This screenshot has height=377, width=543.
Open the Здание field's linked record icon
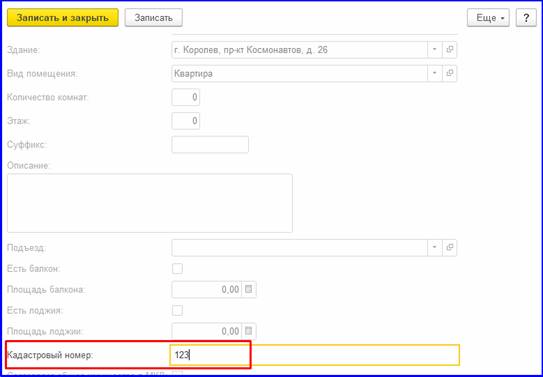(449, 50)
